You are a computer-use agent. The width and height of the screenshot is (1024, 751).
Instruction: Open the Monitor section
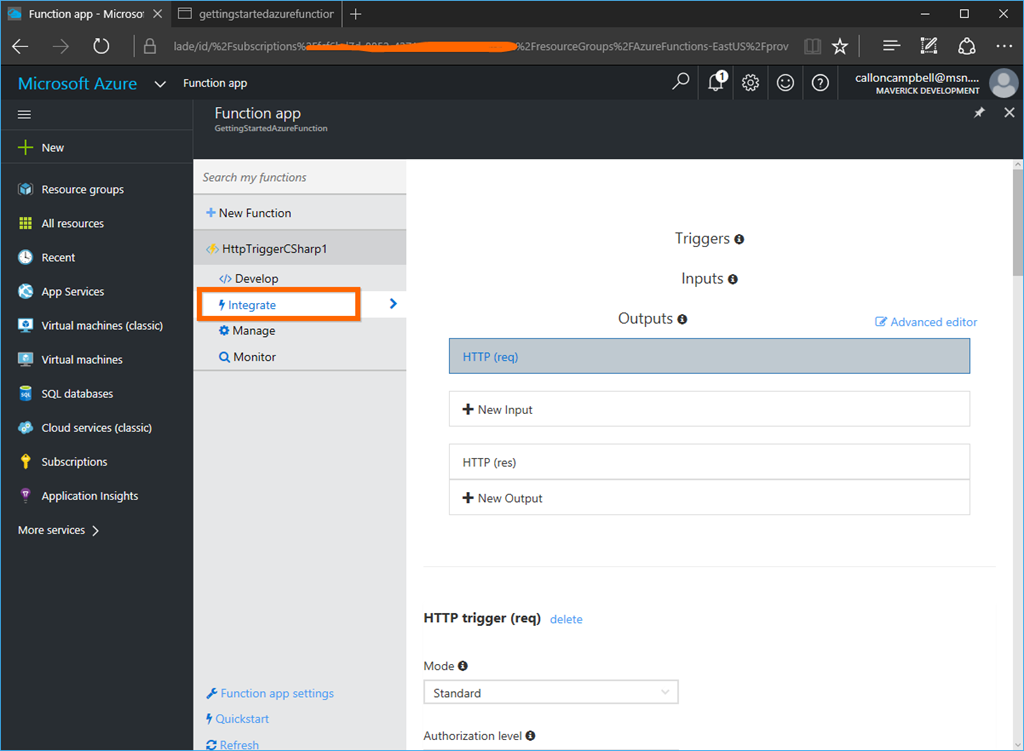point(254,357)
